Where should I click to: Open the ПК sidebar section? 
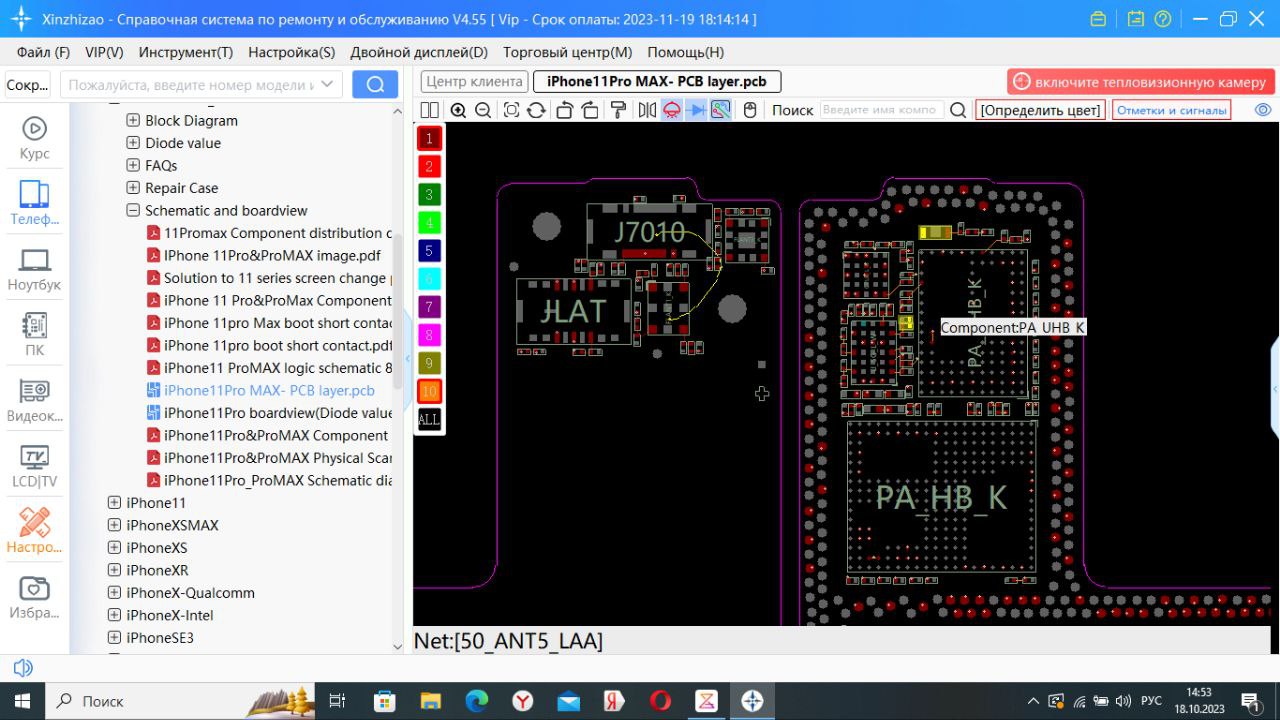[x=35, y=334]
